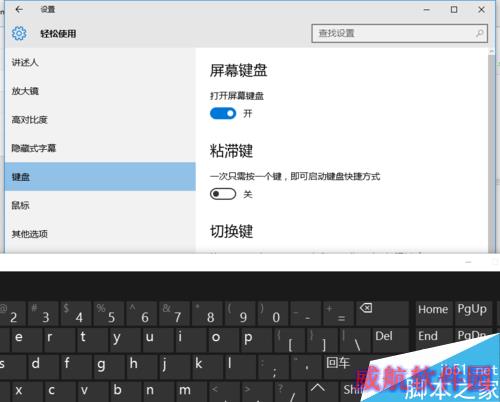Tap the End key on on-screen keyboard

coord(433,339)
